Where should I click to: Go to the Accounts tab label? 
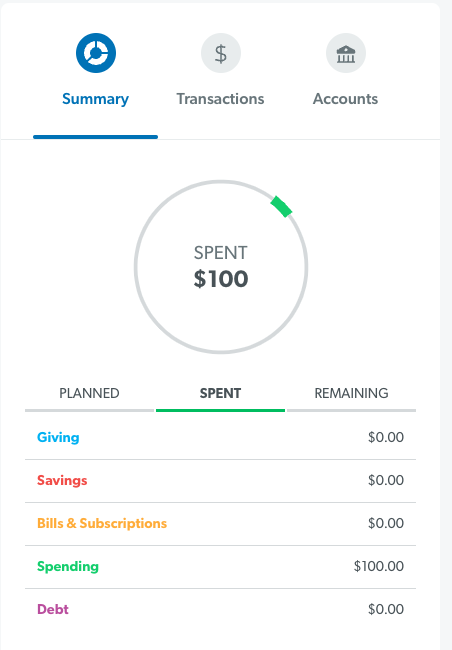pyautogui.click(x=345, y=99)
